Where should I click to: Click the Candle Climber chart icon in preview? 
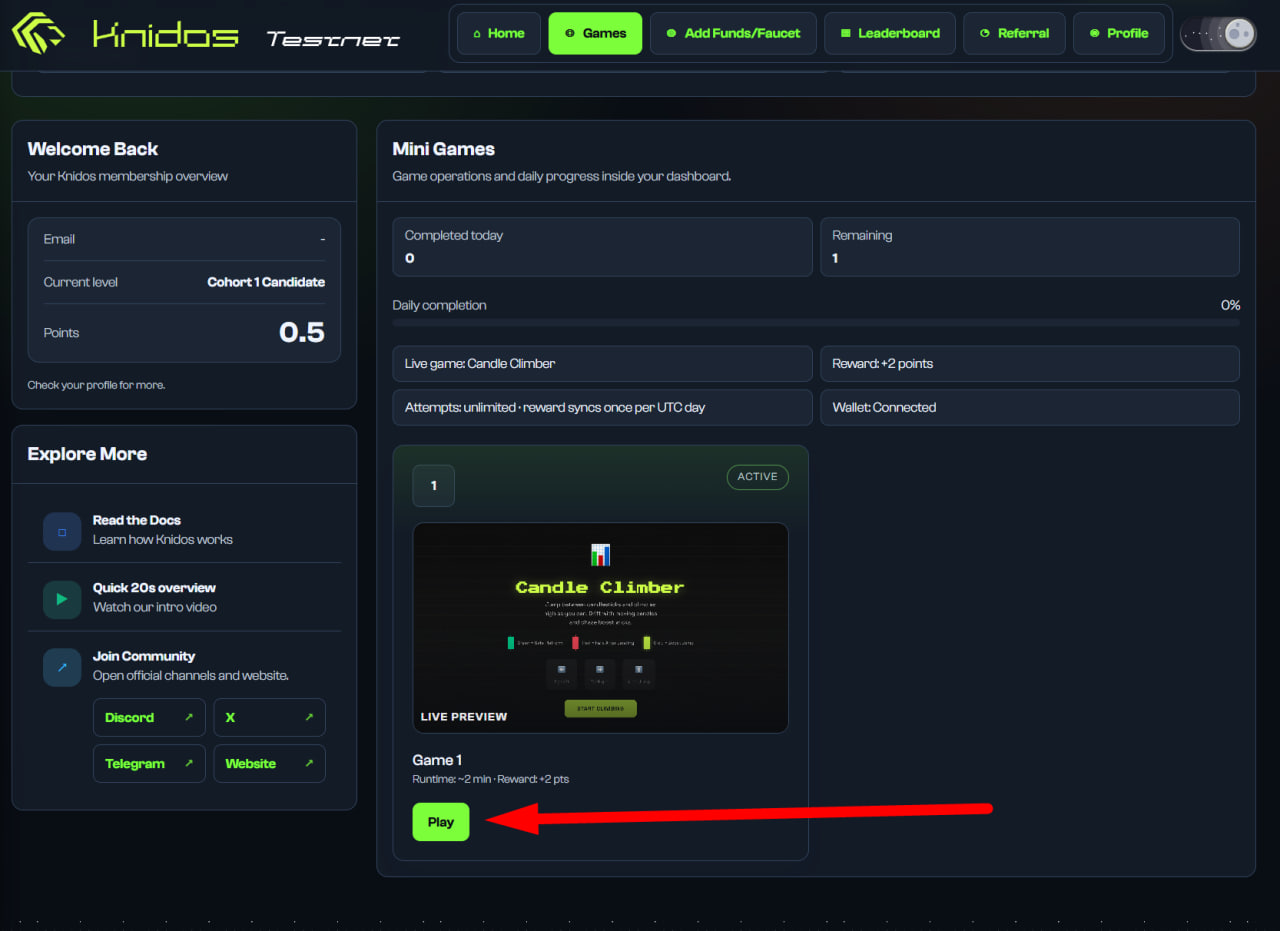click(600, 555)
